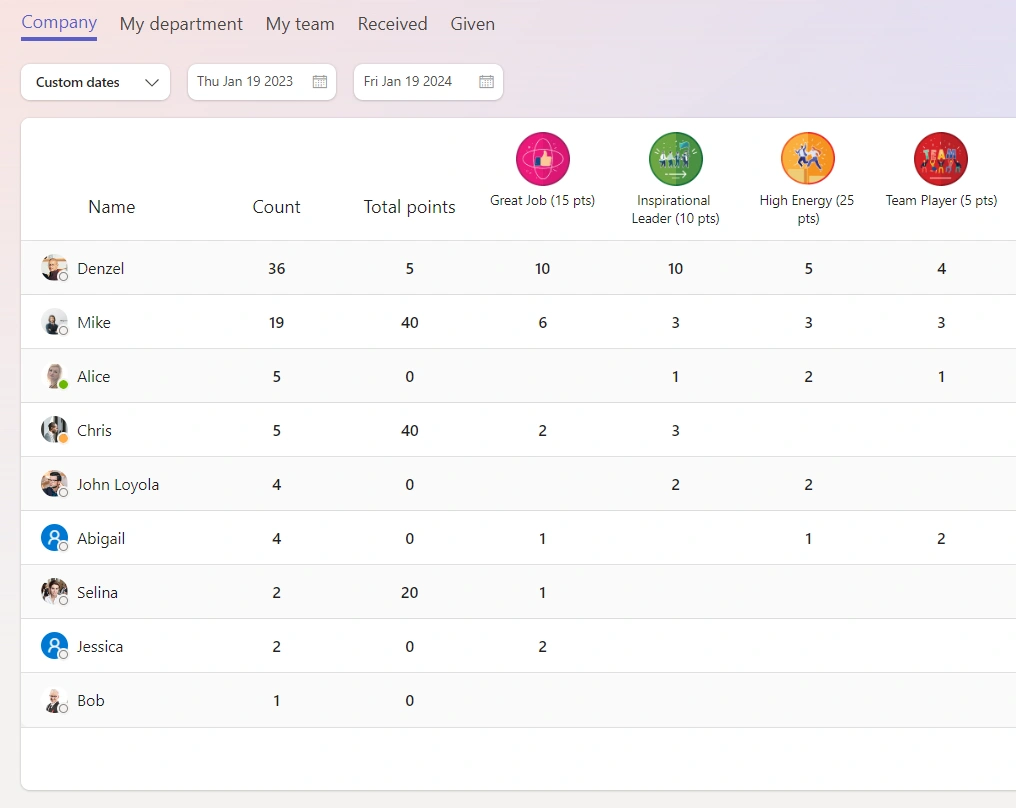1016x808 pixels.
Task: Click the Great Job badge icon
Action: click(542, 159)
